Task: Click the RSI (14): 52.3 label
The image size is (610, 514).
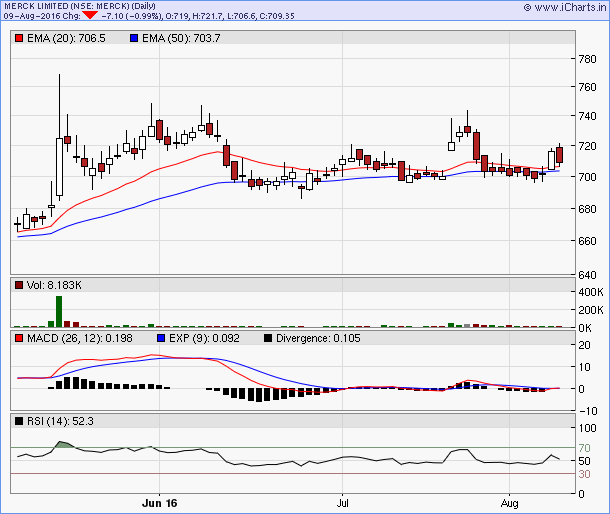Action: pos(60,421)
